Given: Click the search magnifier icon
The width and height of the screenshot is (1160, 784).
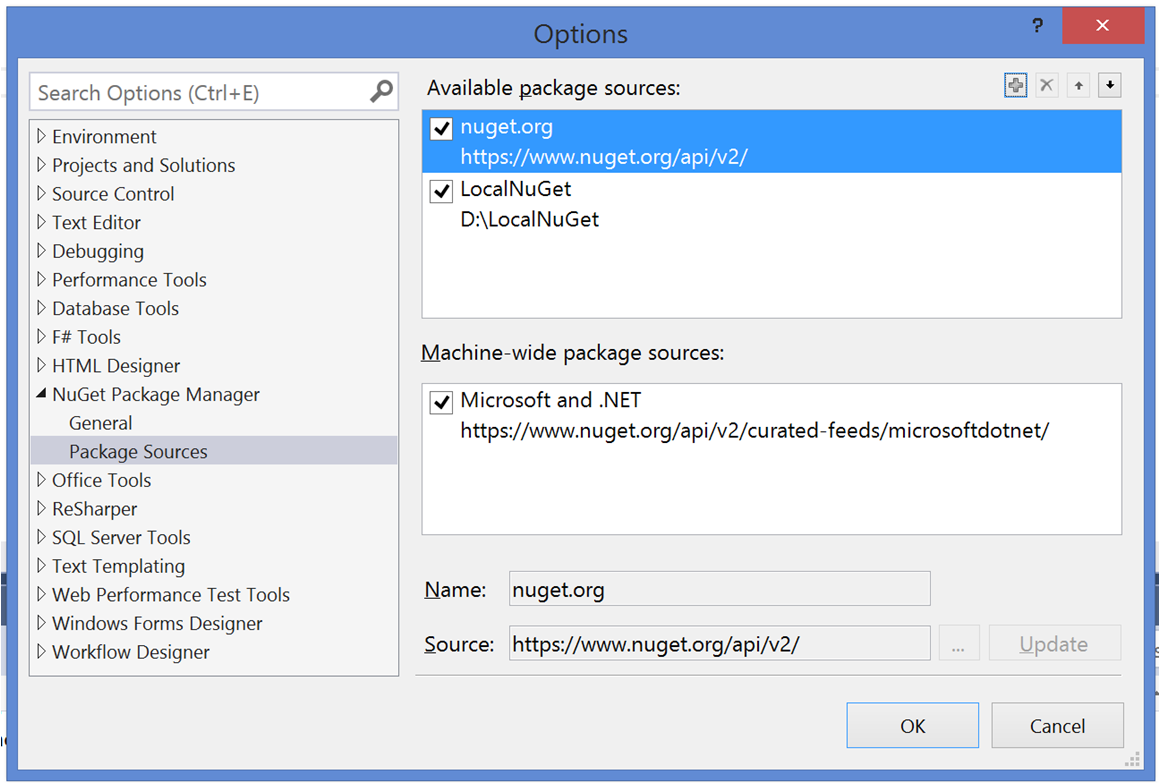Looking at the screenshot, I should 381,93.
